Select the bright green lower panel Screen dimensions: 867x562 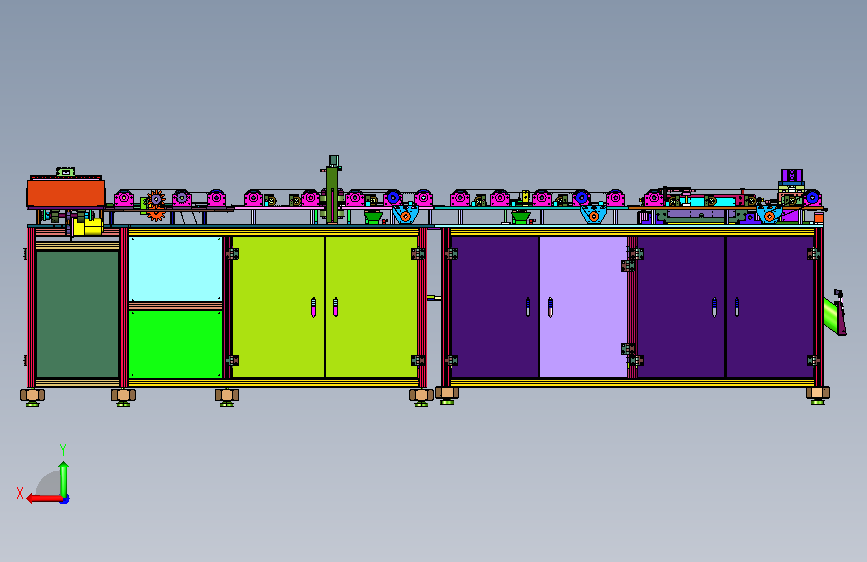175,344
